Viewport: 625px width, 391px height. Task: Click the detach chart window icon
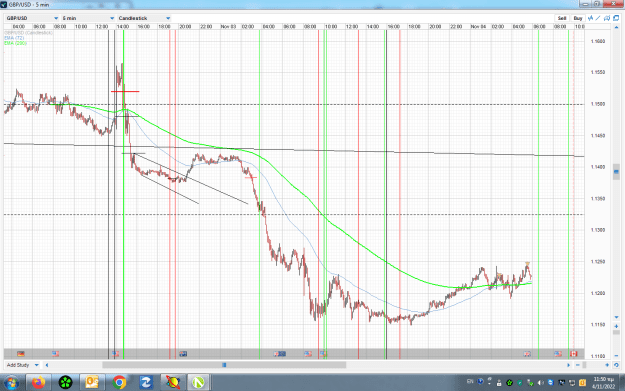616,18
